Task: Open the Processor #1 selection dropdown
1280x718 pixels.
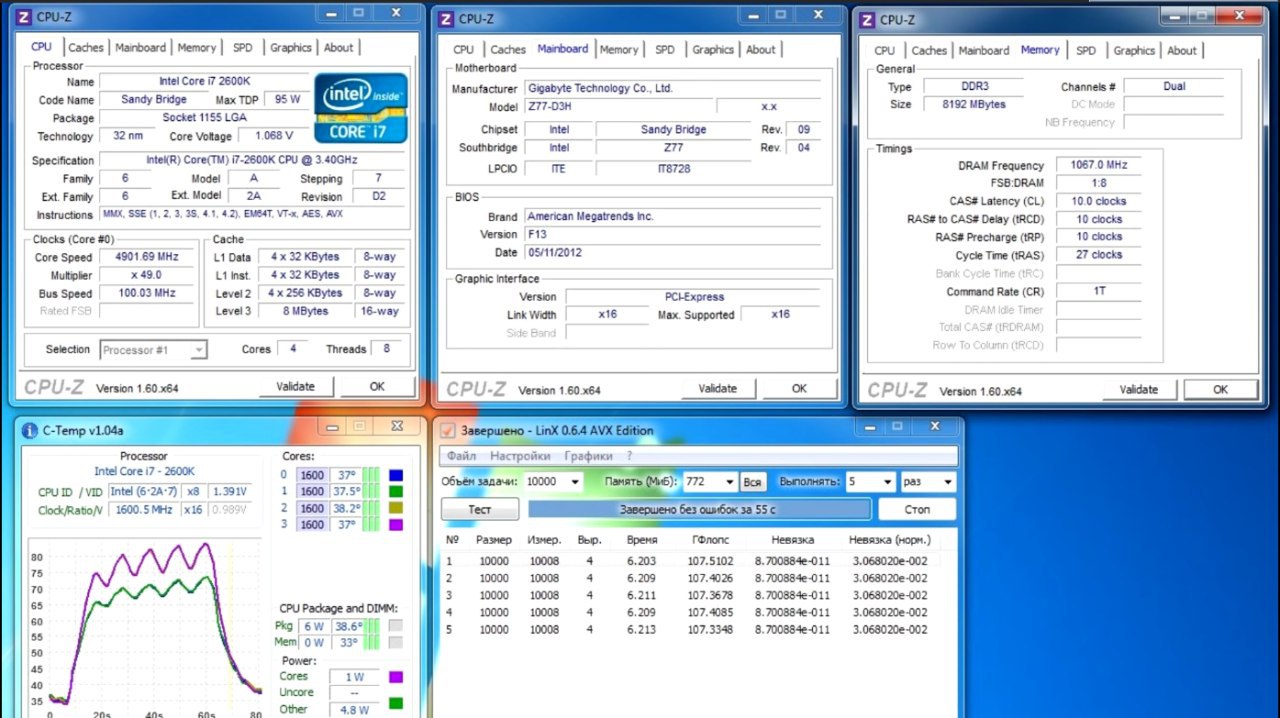Action: (x=154, y=350)
